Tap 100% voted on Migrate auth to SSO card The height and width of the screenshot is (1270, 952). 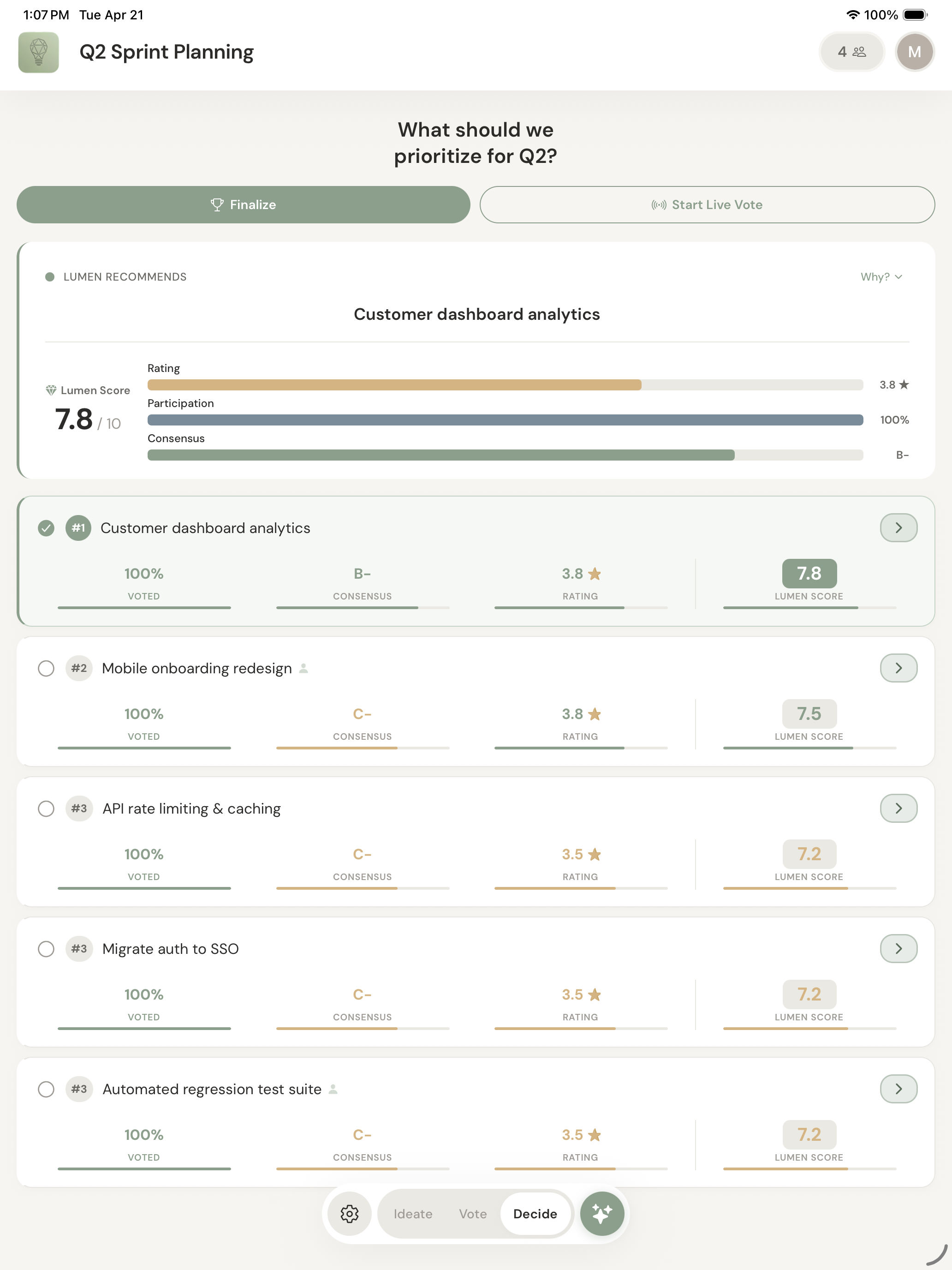[143, 994]
